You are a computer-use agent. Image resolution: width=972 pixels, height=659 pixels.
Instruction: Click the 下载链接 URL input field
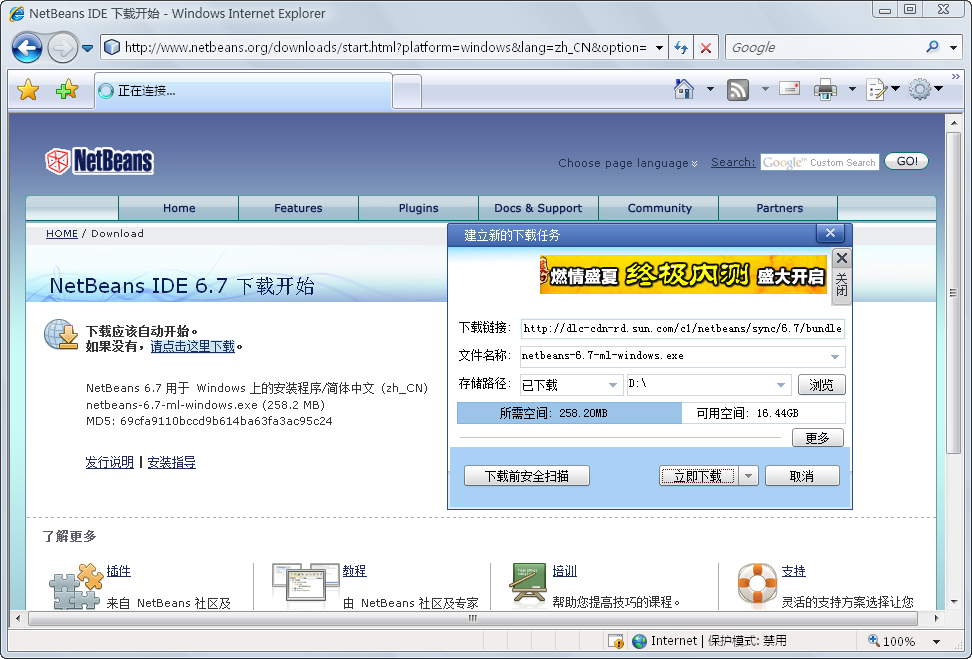[x=682, y=328]
